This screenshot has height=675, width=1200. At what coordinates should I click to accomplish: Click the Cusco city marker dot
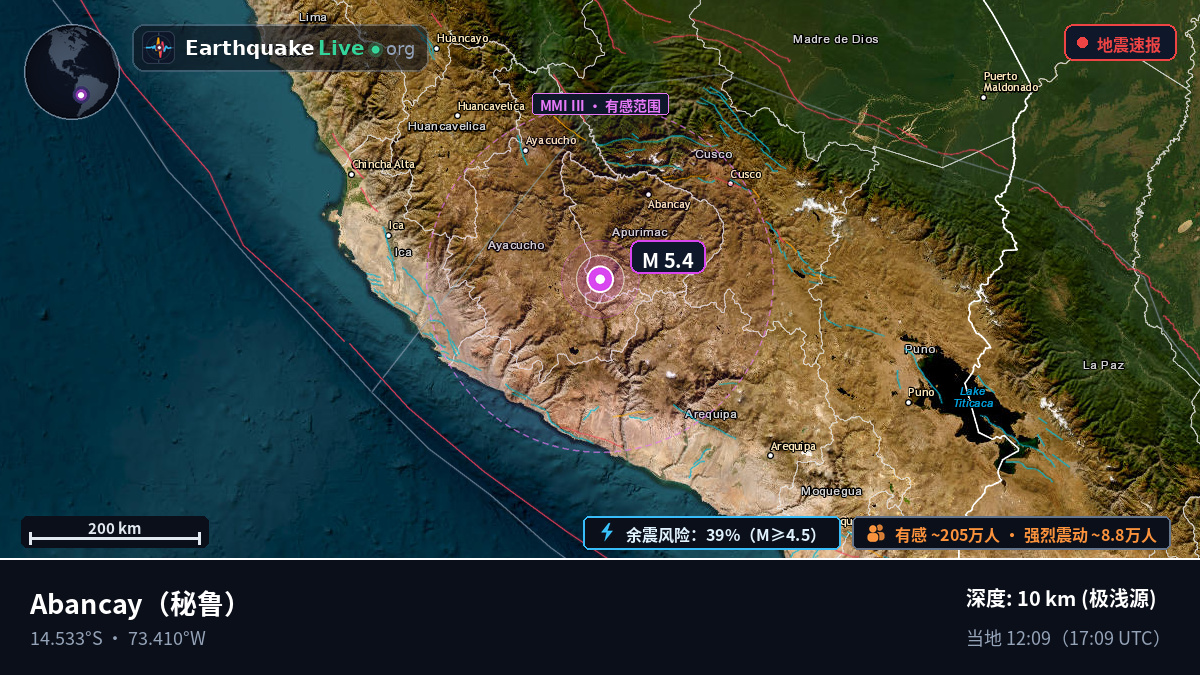point(731,184)
